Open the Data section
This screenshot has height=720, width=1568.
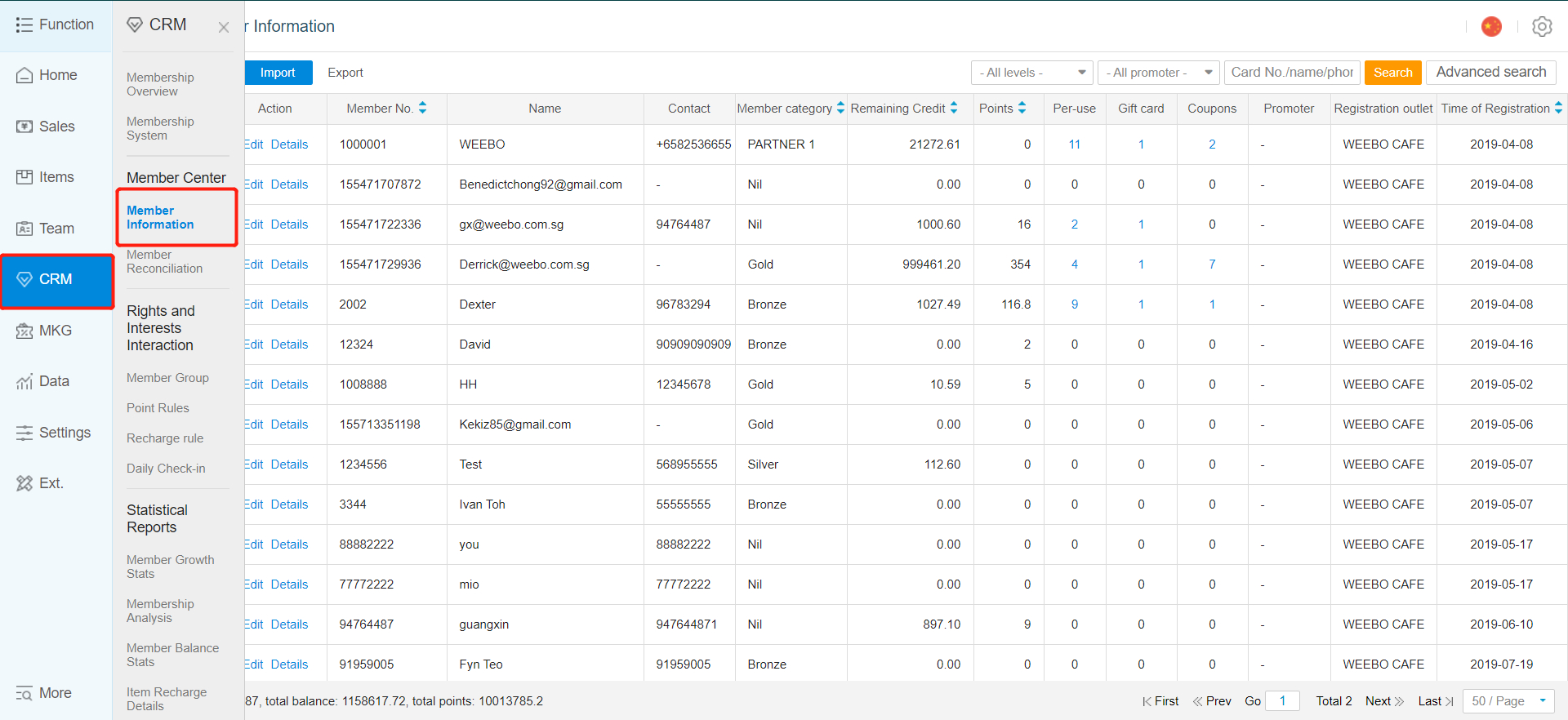(56, 381)
